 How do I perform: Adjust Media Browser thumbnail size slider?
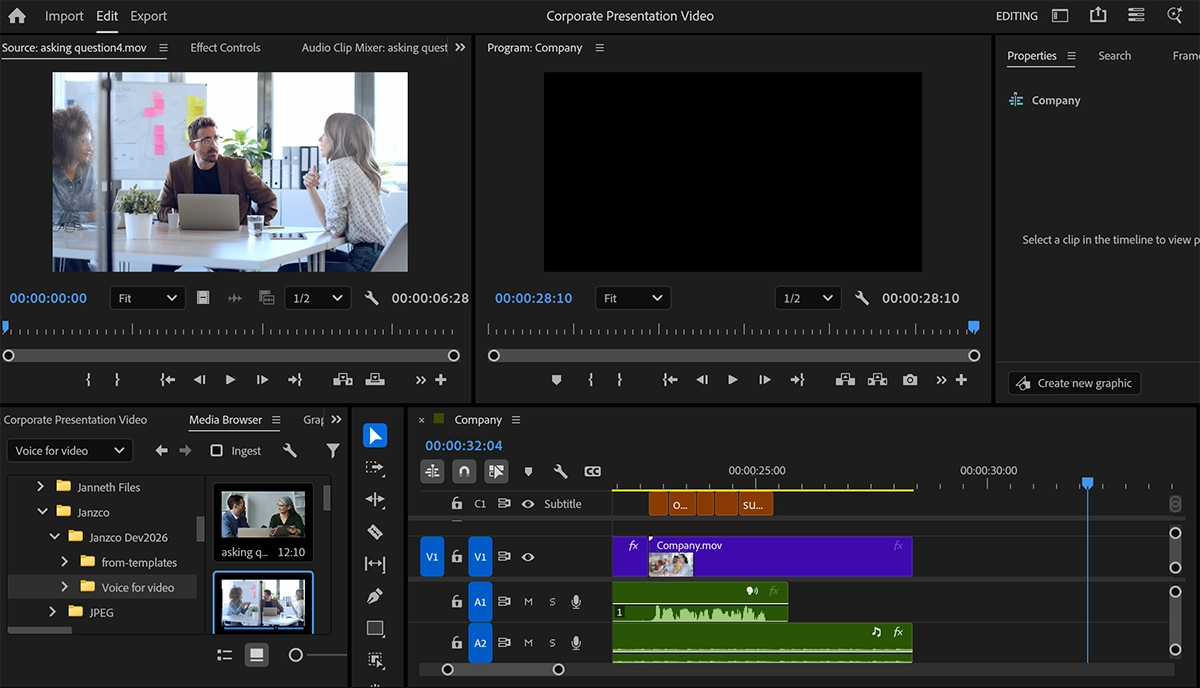click(x=295, y=655)
